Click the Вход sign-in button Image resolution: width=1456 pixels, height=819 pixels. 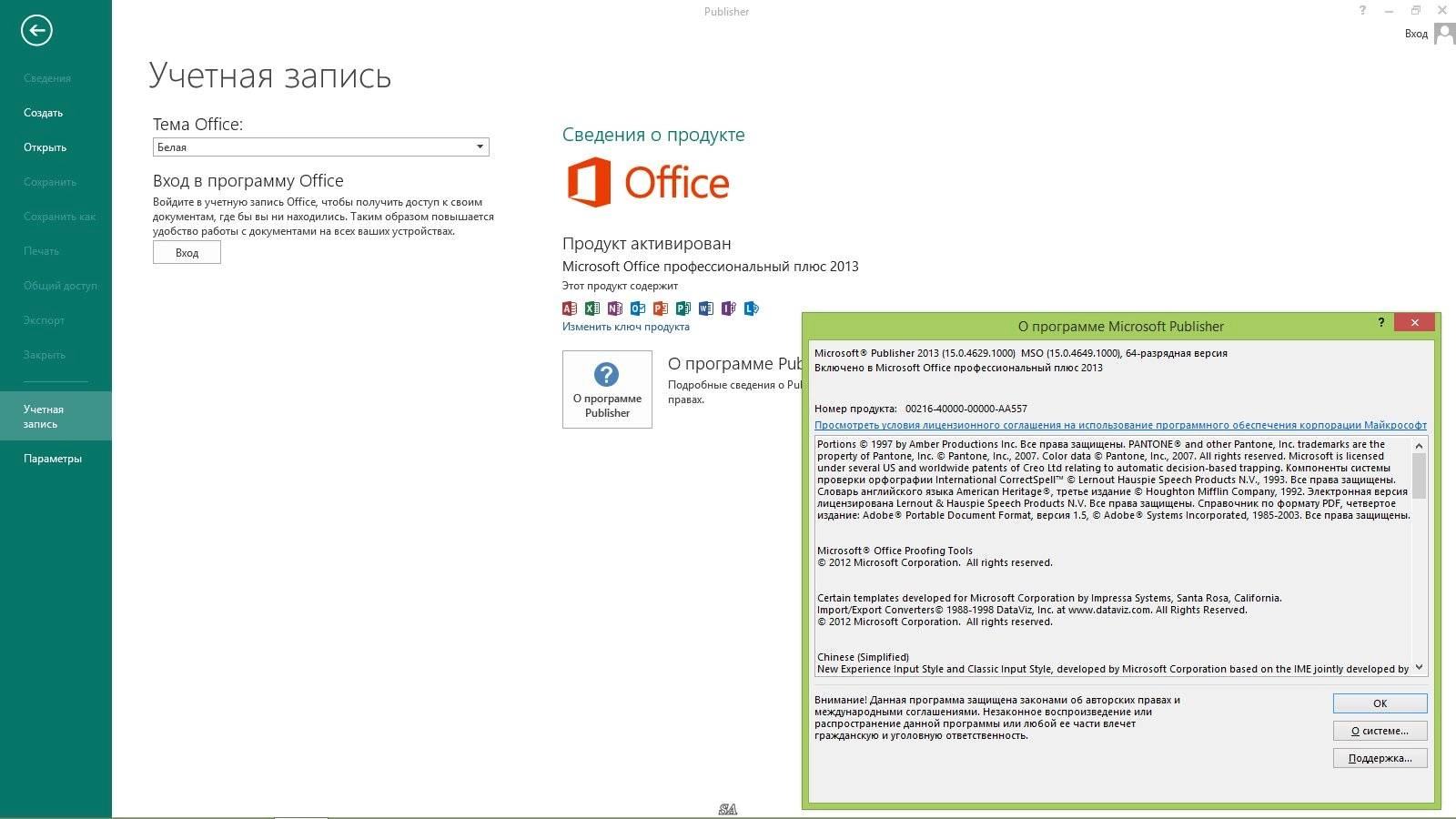(x=187, y=252)
